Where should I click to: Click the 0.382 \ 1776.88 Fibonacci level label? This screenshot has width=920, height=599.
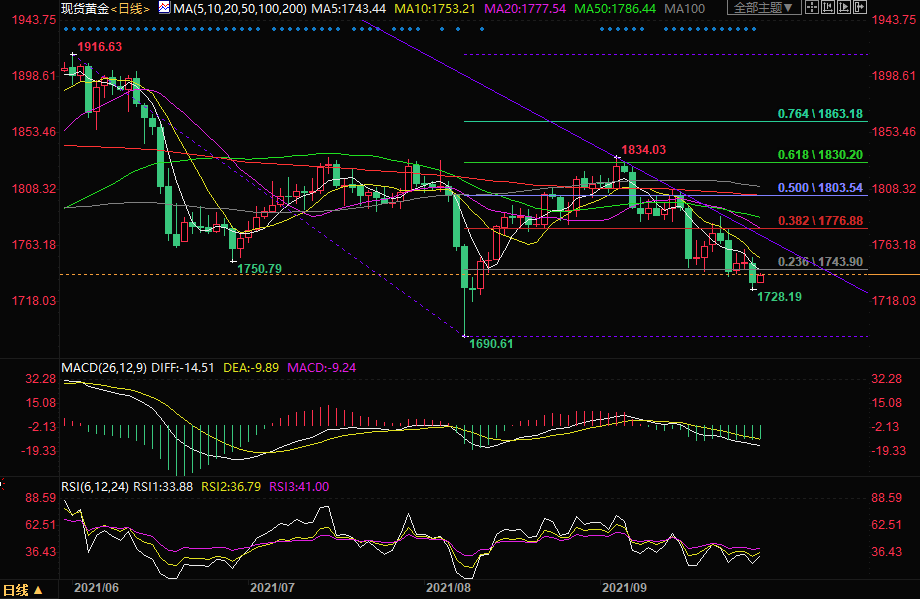820,220
